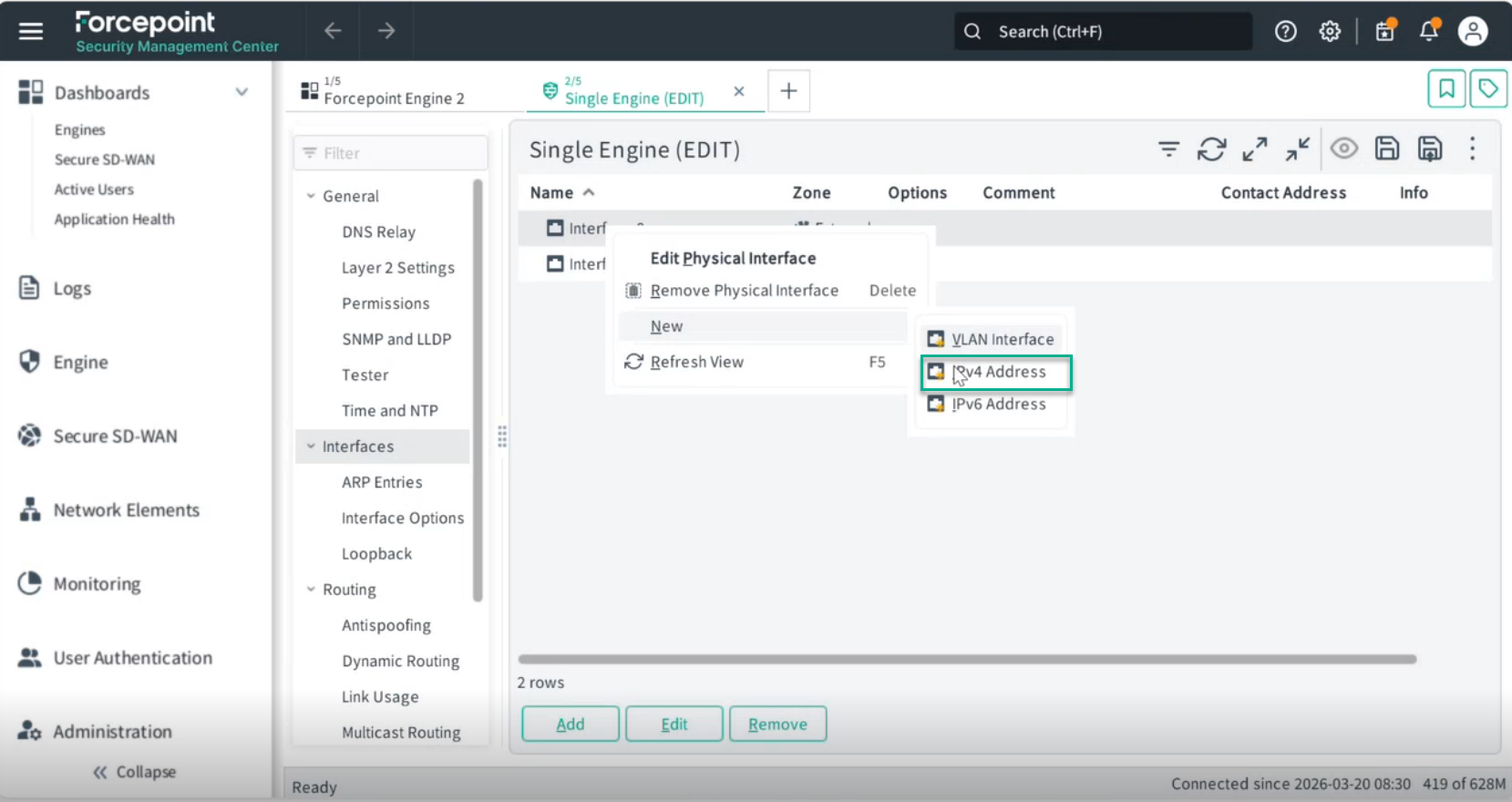1512x802 pixels.
Task: Open Active Users dashboard link
Action: pyautogui.click(x=94, y=189)
